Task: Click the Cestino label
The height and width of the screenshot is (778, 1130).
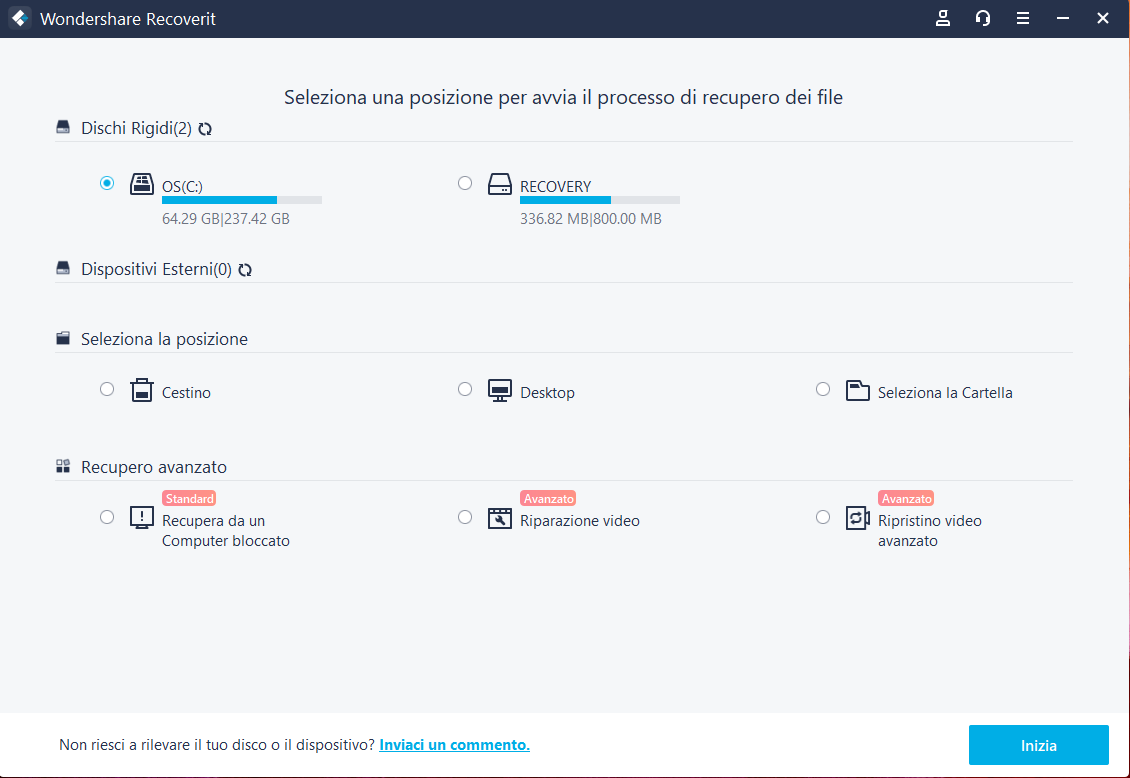Action: click(x=187, y=393)
